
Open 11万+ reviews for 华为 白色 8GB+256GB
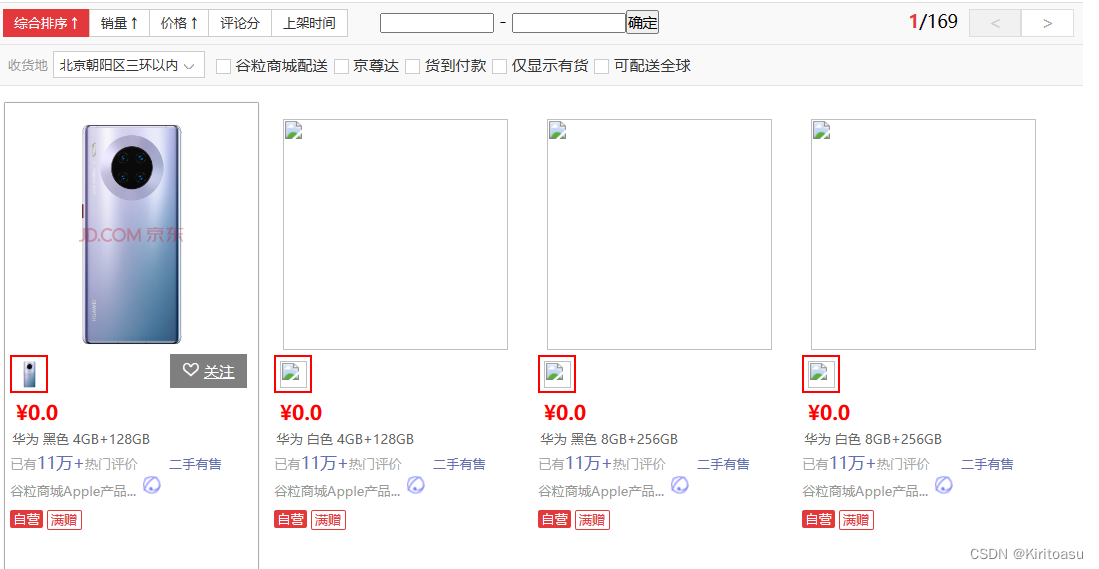pyautogui.click(x=852, y=463)
